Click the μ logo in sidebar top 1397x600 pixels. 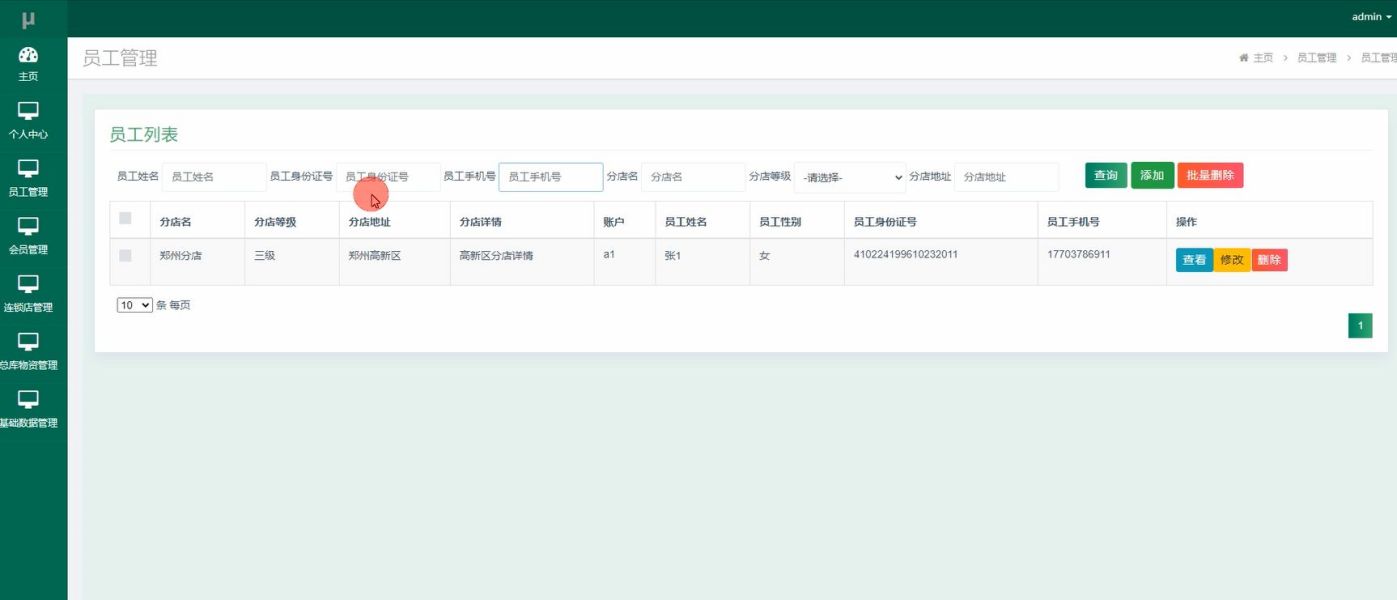click(28, 19)
